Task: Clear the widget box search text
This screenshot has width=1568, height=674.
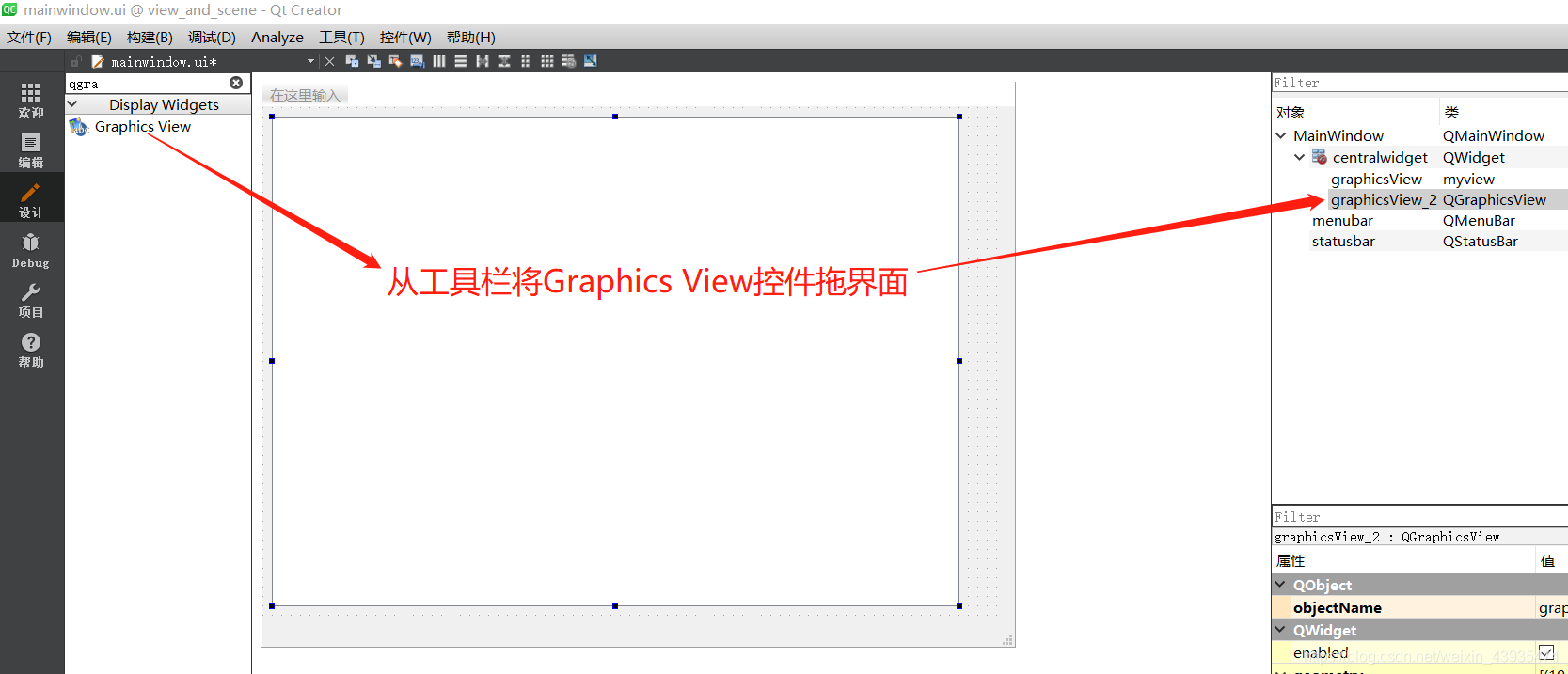Action: 236,83
